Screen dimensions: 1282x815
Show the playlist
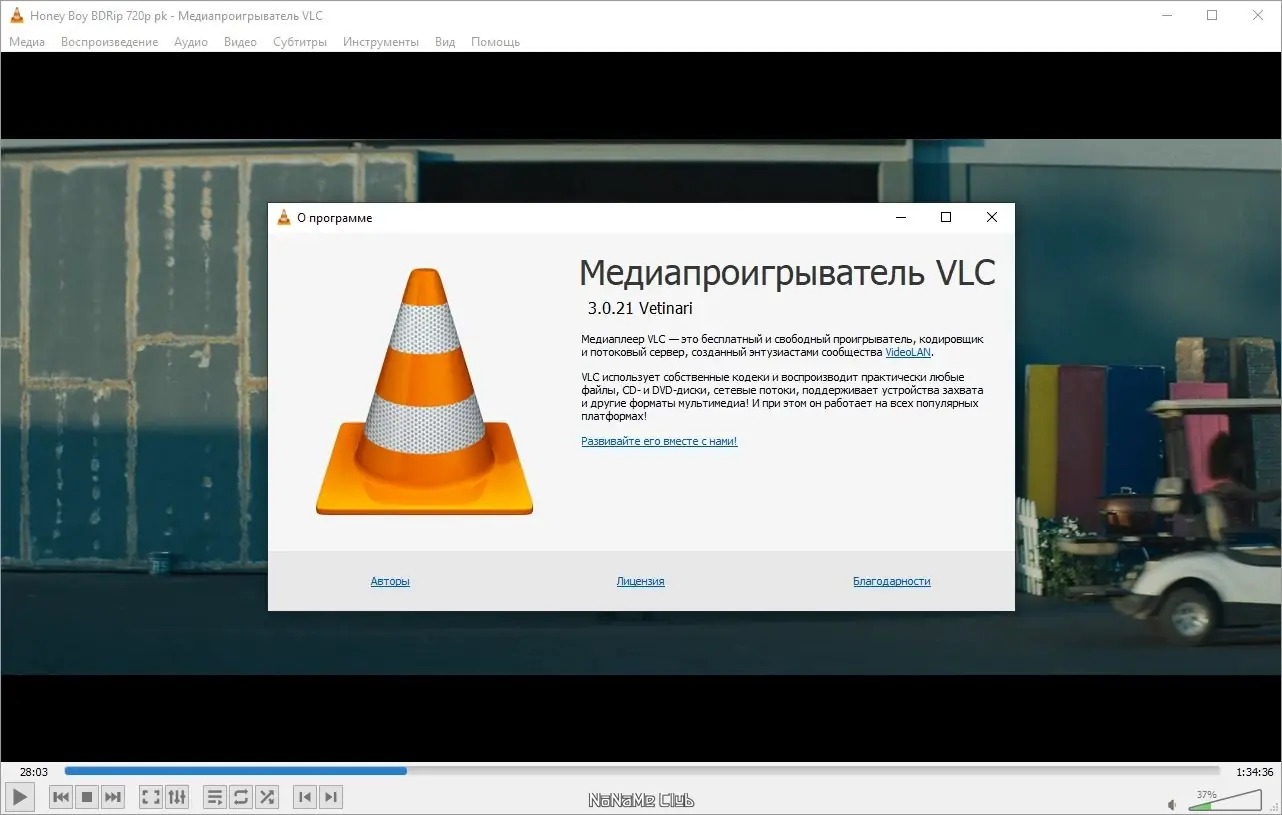(x=215, y=797)
